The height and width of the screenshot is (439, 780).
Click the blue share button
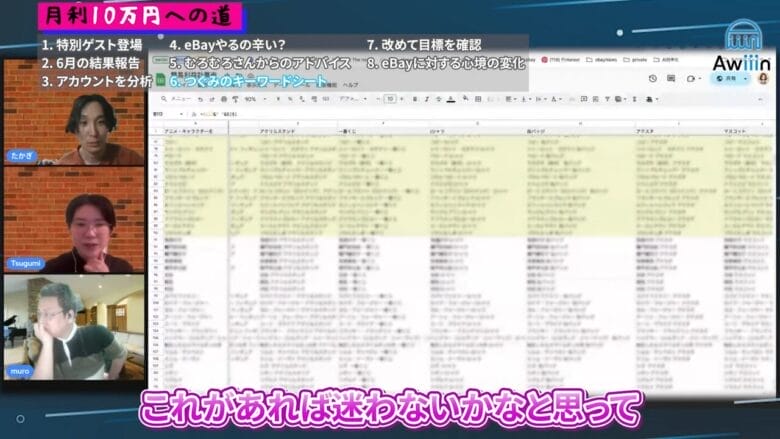[727, 79]
